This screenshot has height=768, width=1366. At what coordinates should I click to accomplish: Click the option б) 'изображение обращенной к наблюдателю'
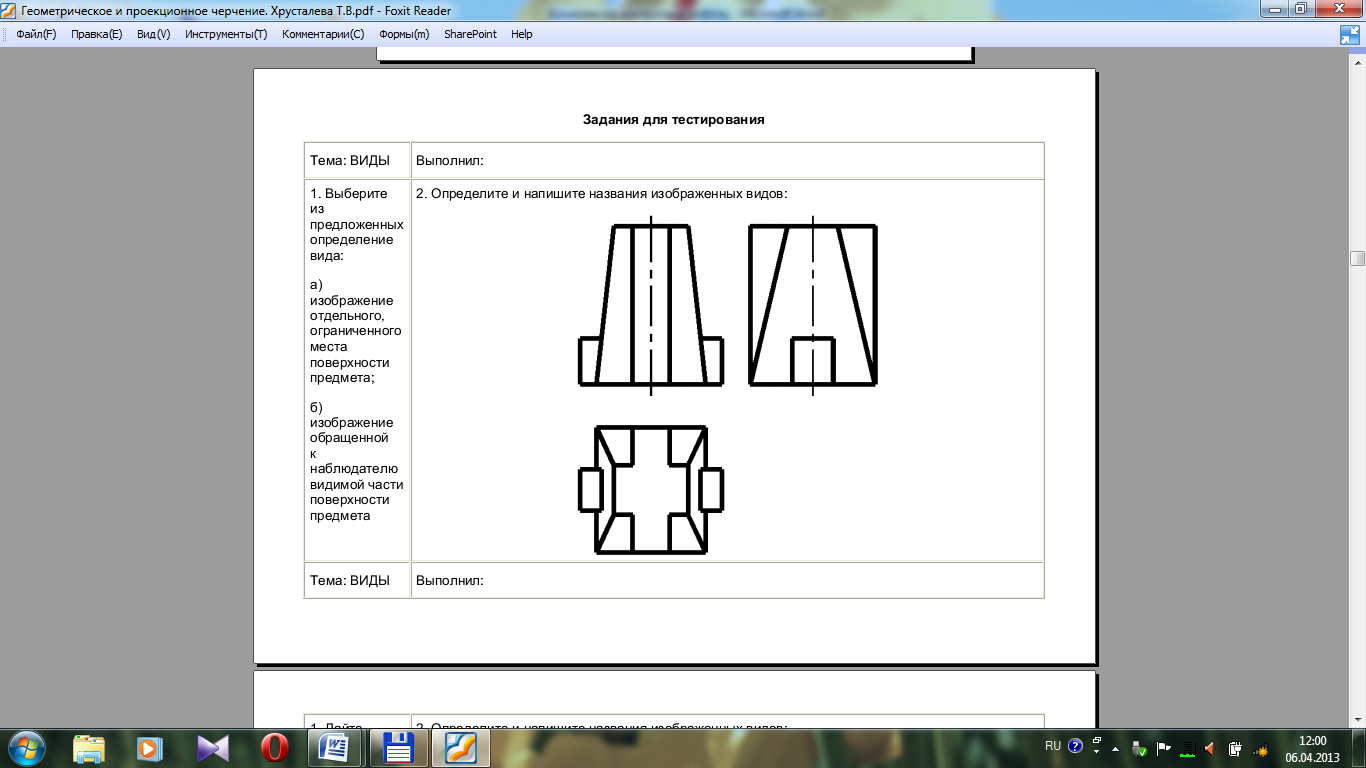357,461
